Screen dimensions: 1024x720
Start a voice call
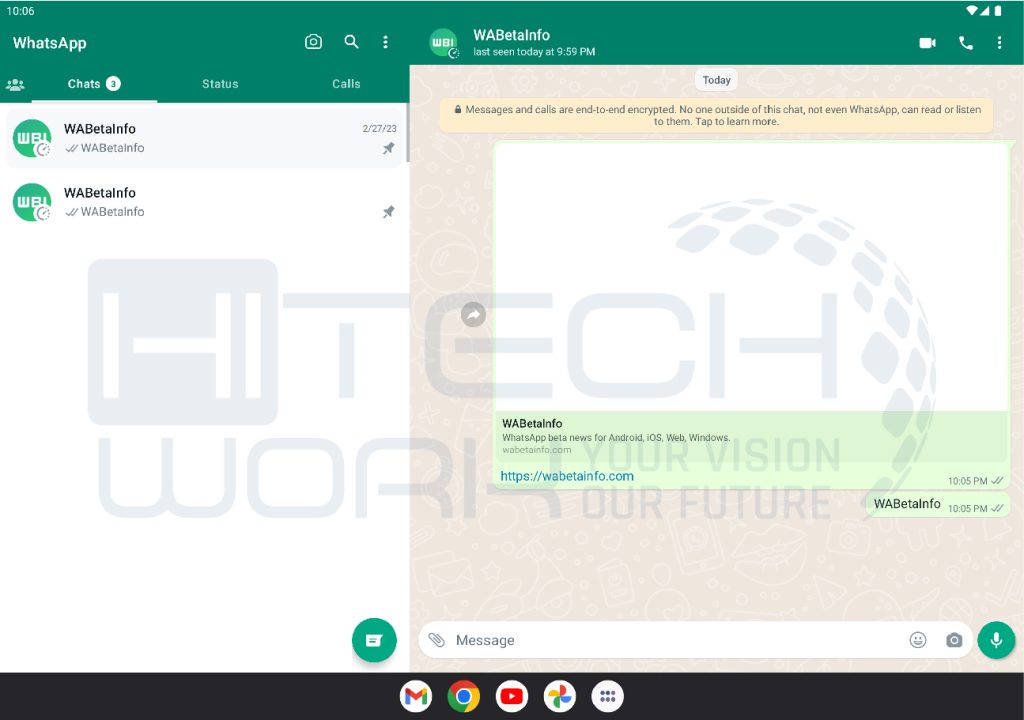pos(965,42)
